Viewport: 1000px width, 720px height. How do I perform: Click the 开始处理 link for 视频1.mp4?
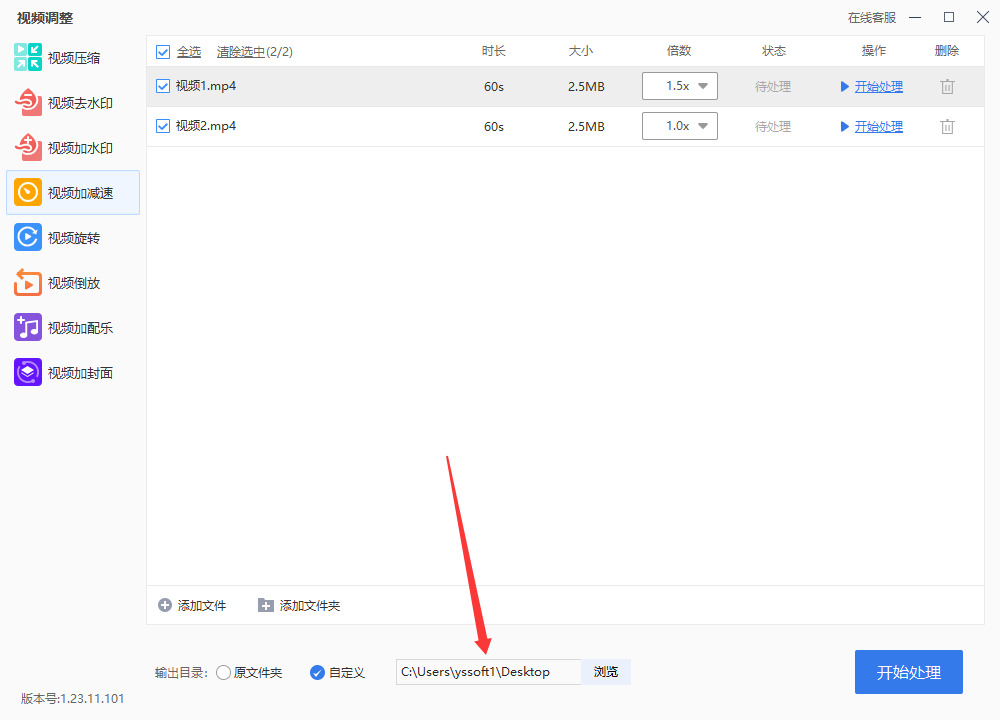click(x=878, y=86)
